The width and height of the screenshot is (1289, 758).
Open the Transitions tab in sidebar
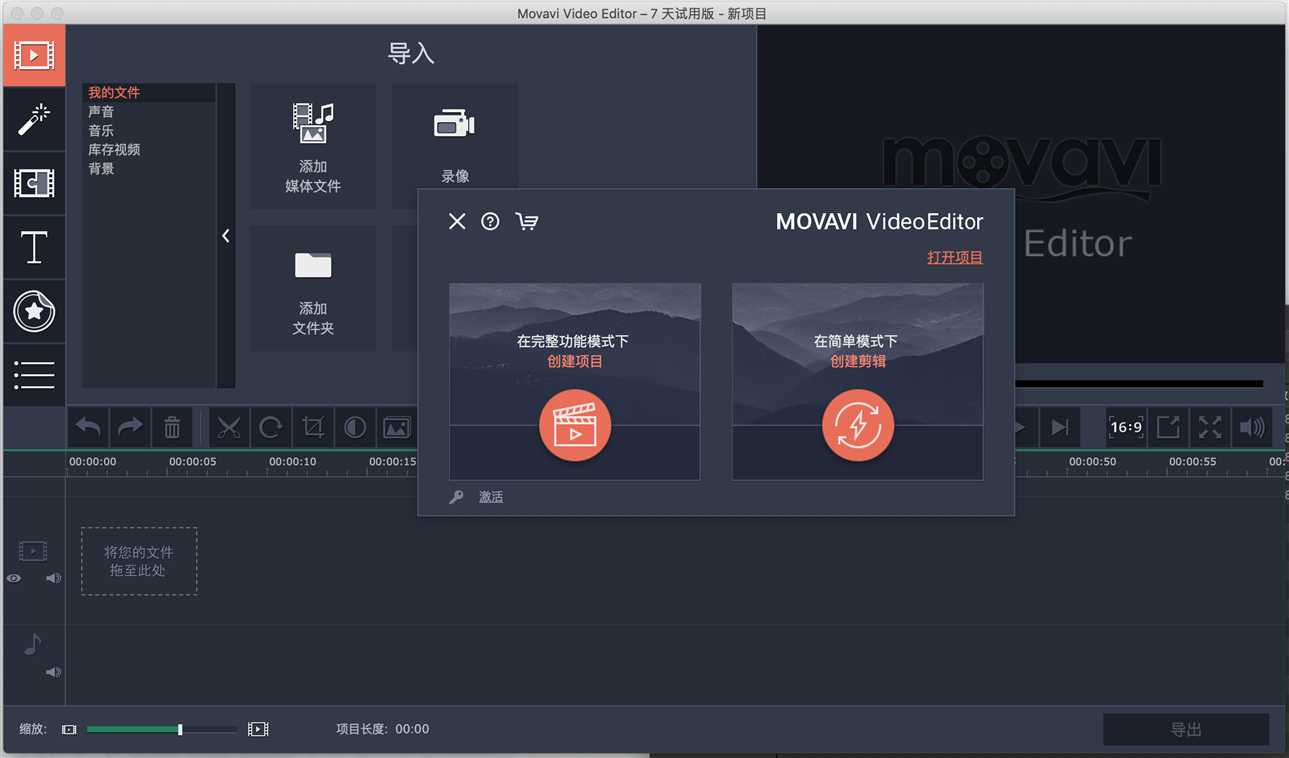point(34,183)
